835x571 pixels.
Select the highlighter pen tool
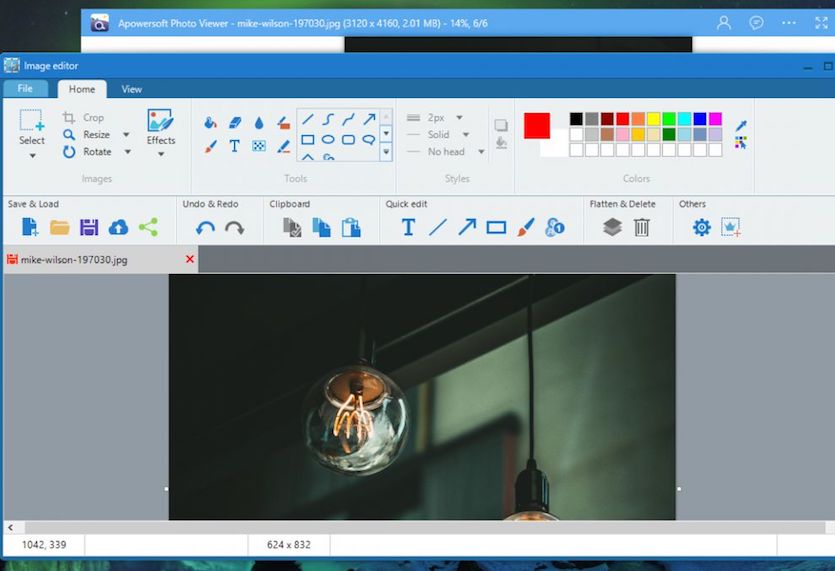point(284,146)
